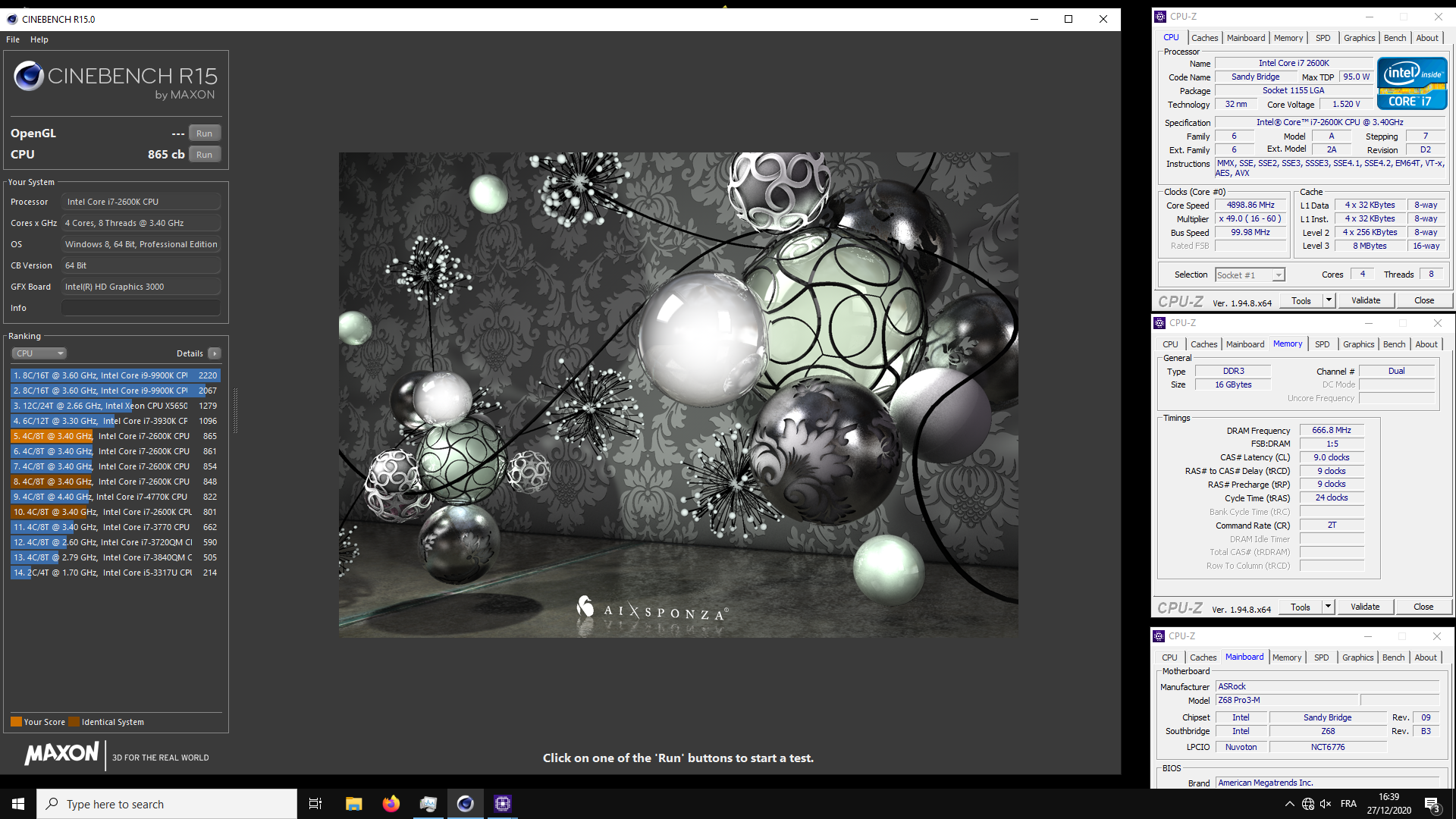This screenshot has width=1456, height=819.
Task: Open Caches tab in bottom CPU-Z window
Action: [x=1203, y=657]
